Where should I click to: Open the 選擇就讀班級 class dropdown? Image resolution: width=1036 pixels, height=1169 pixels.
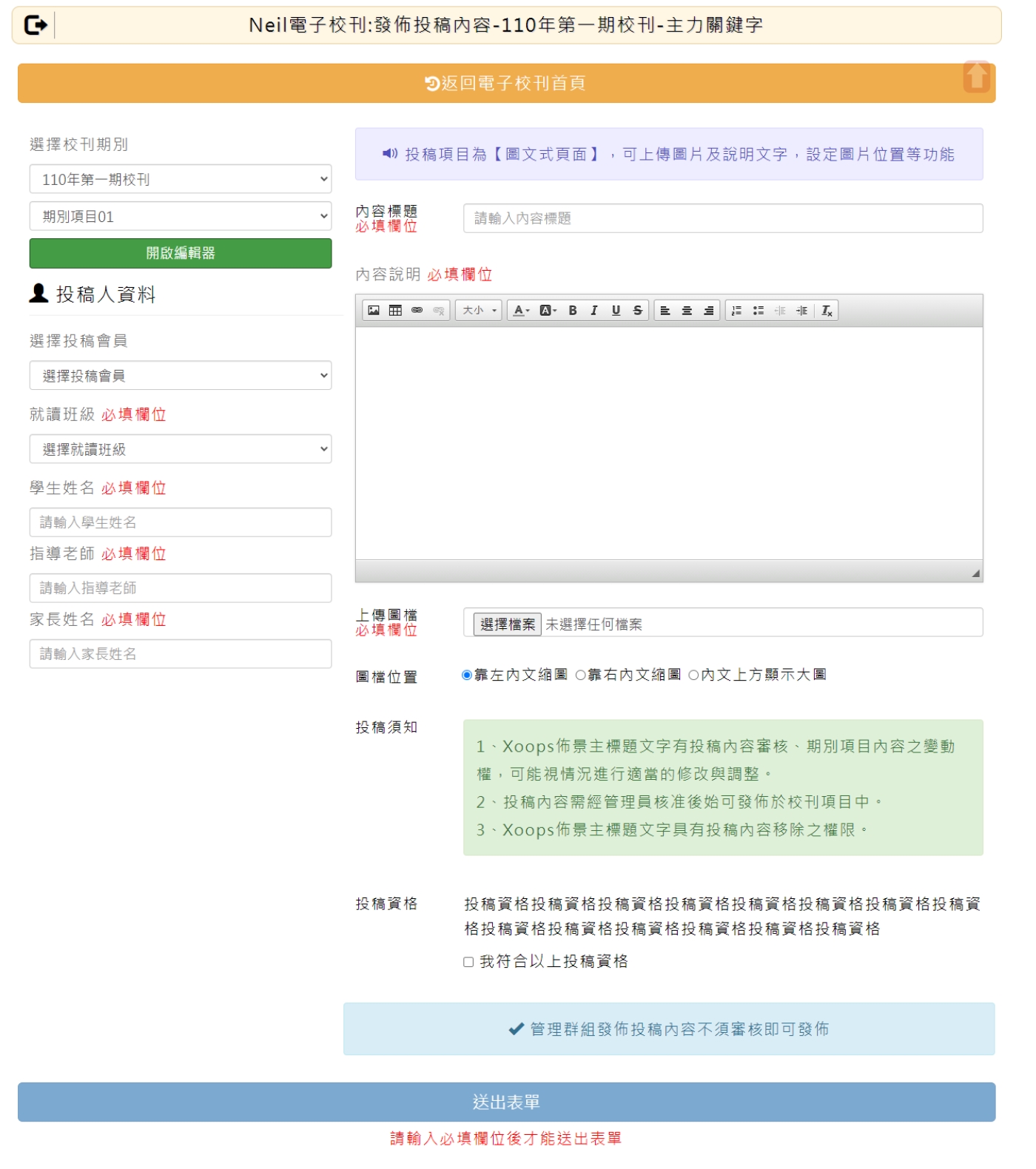[x=181, y=449]
